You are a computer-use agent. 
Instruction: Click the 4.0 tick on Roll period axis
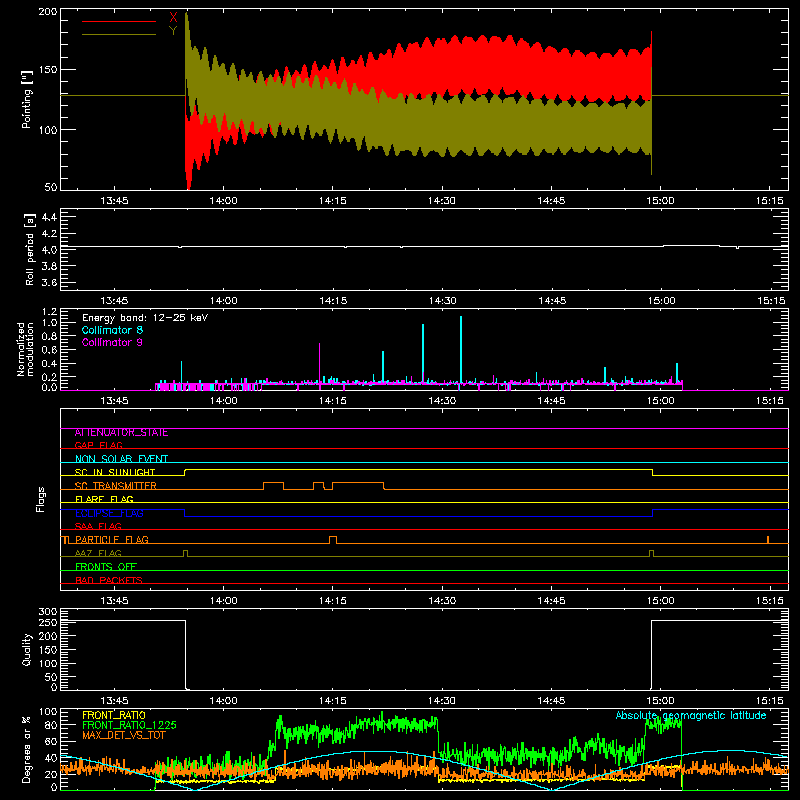[x=49, y=250]
